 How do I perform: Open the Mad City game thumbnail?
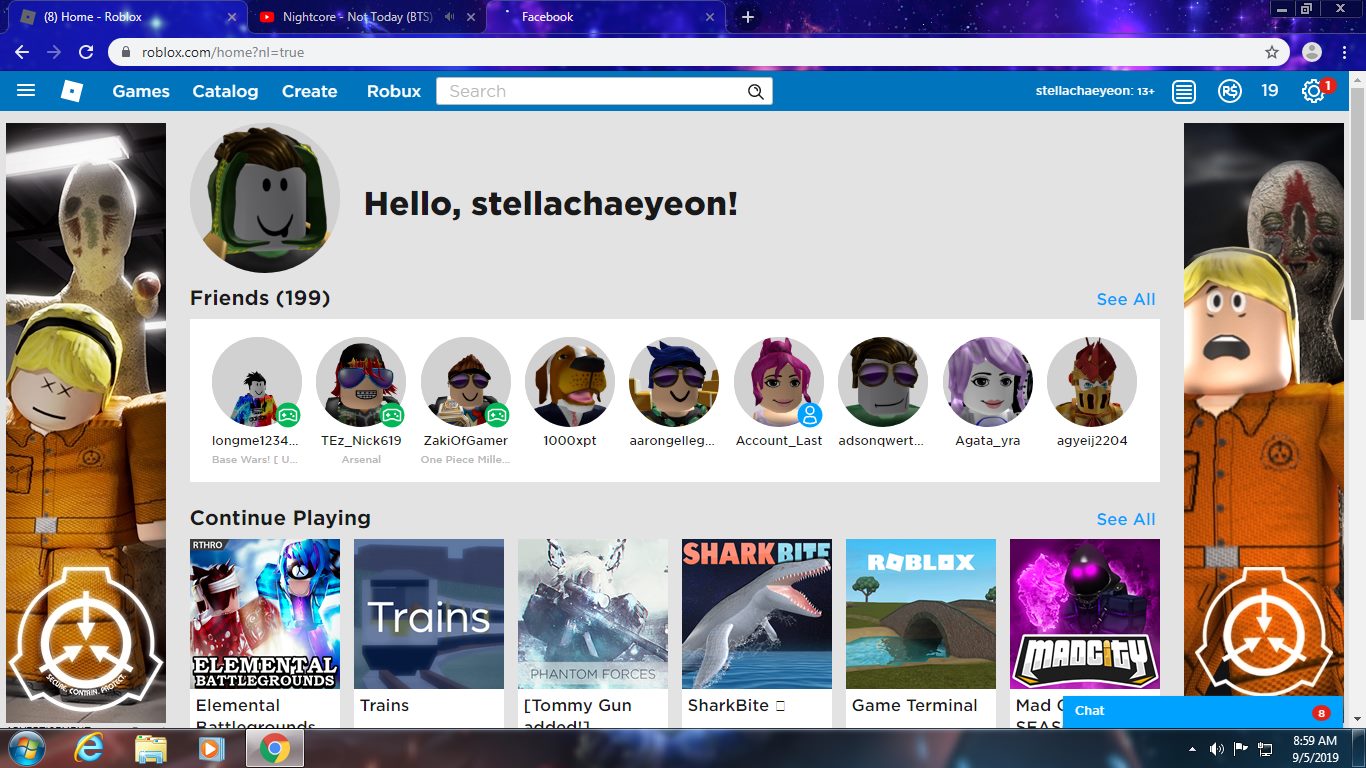pos(1085,614)
